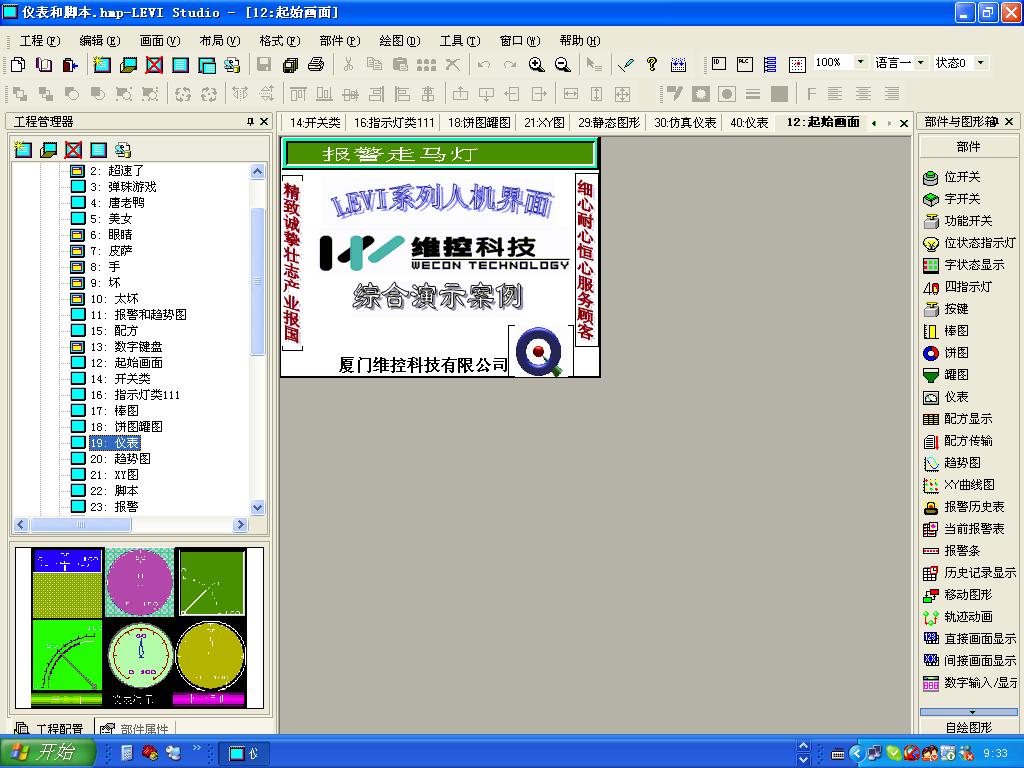Select the 仪表 meter component in parts panel
Image resolution: width=1024 pixels, height=768 pixels.
[x=946, y=397]
